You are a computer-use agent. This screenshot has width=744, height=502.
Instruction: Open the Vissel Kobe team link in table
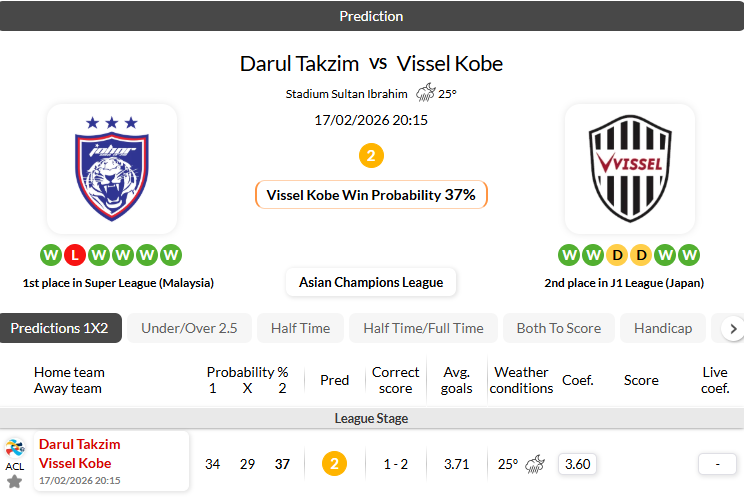coord(75,463)
